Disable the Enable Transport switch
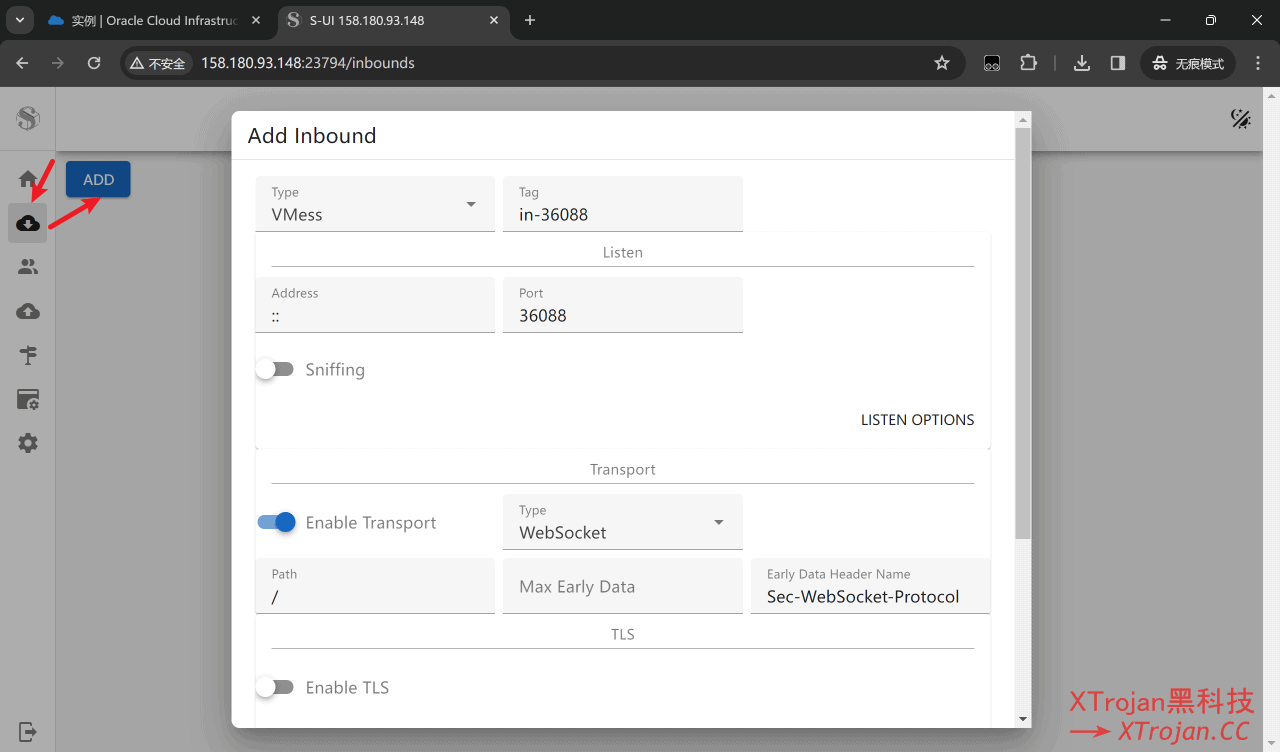Image resolution: width=1280 pixels, height=752 pixels. (x=276, y=522)
